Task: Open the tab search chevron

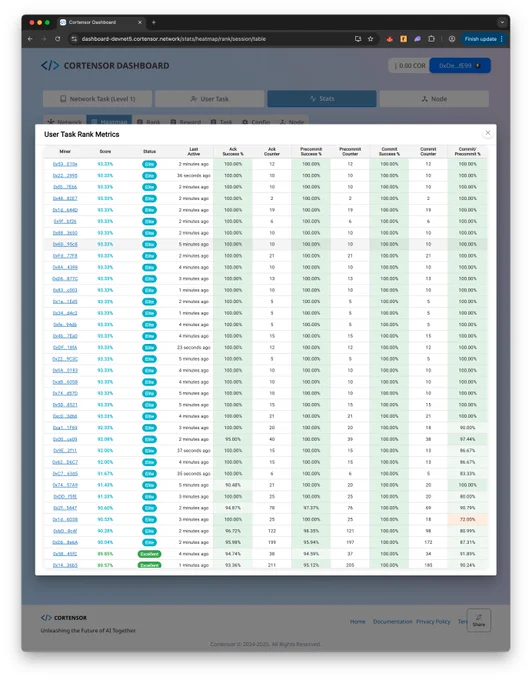Action: pyautogui.click(x=502, y=22)
